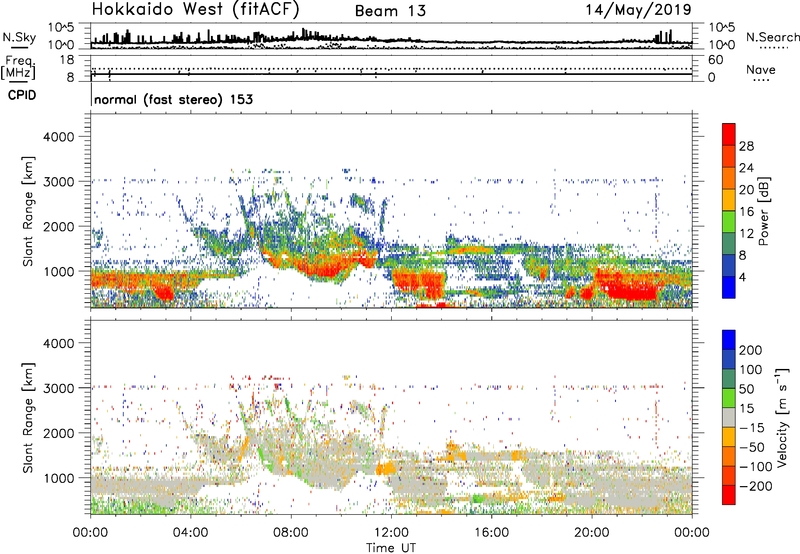800x554 pixels.
Task: Pick the gray segment of Velocity colorbar
Action: 728,413
